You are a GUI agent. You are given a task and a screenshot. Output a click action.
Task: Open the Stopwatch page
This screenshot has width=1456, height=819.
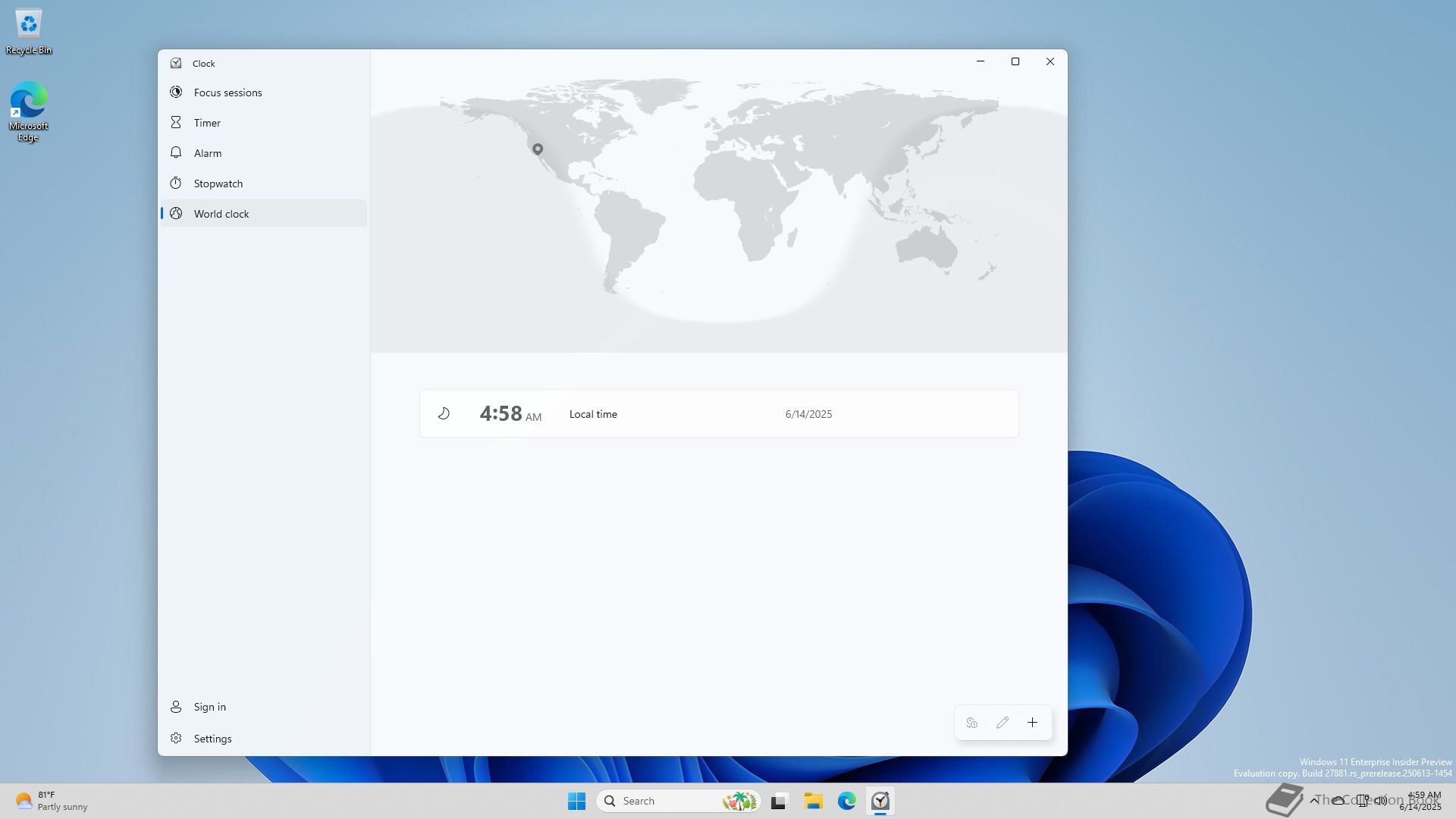[218, 184]
